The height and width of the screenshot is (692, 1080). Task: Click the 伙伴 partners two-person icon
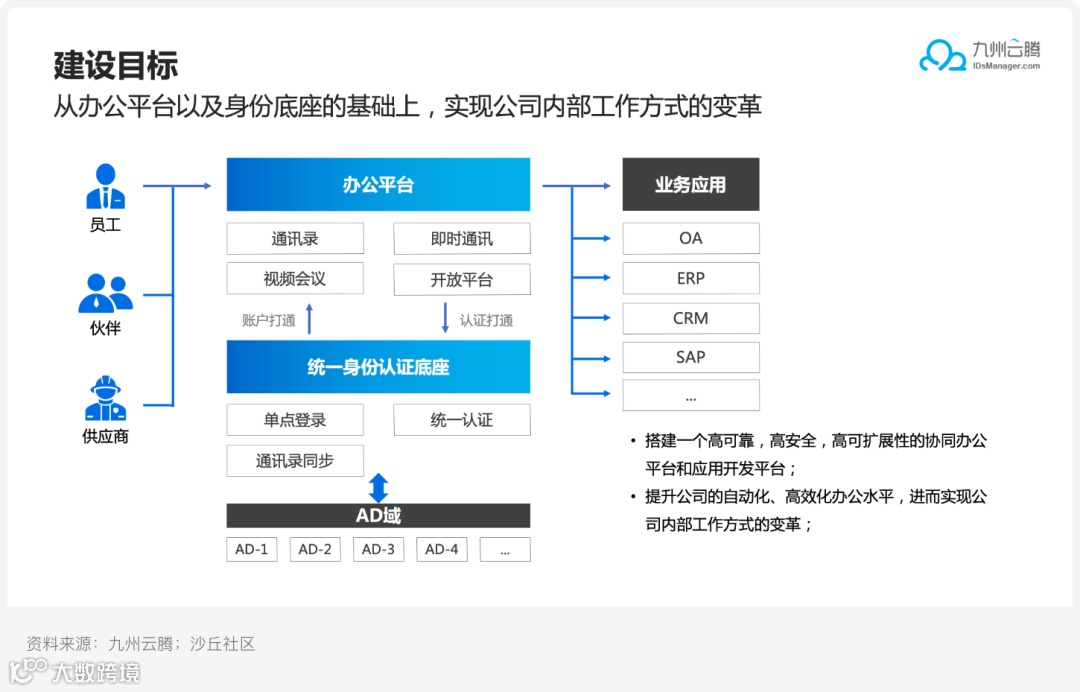click(105, 293)
